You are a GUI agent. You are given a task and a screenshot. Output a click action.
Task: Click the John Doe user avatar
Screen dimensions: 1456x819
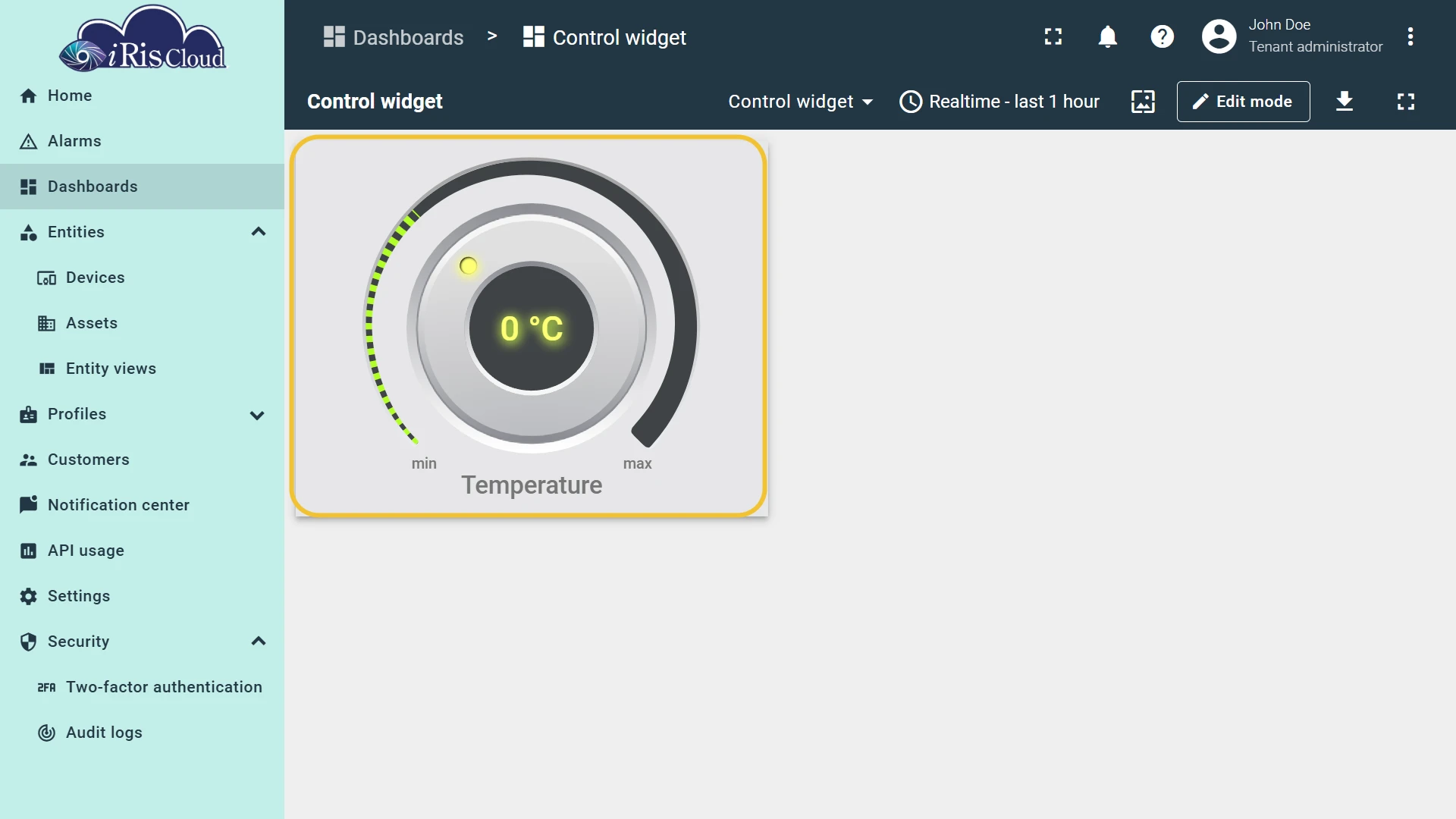[x=1219, y=36]
